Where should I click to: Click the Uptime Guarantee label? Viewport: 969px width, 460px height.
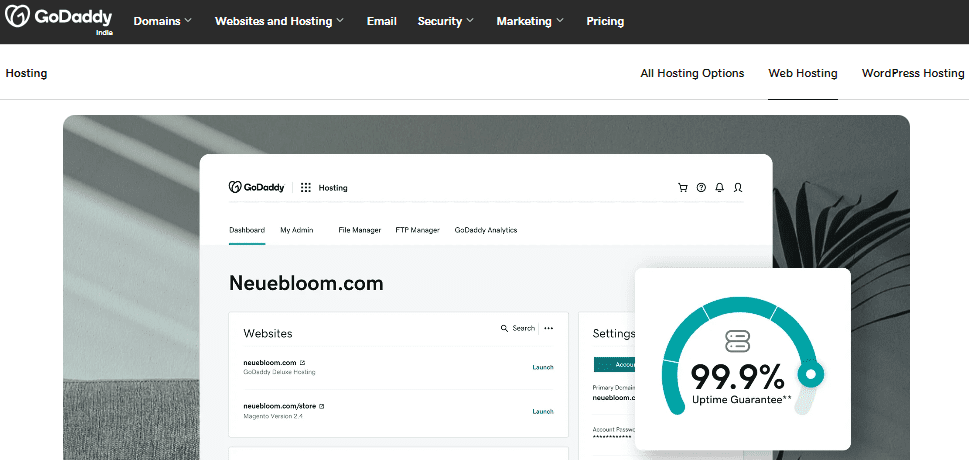point(742,400)
